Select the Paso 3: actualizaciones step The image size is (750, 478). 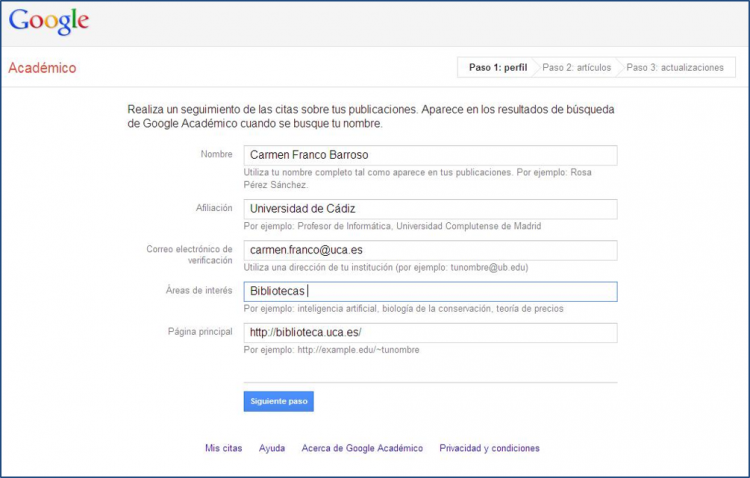click(675, 67)
